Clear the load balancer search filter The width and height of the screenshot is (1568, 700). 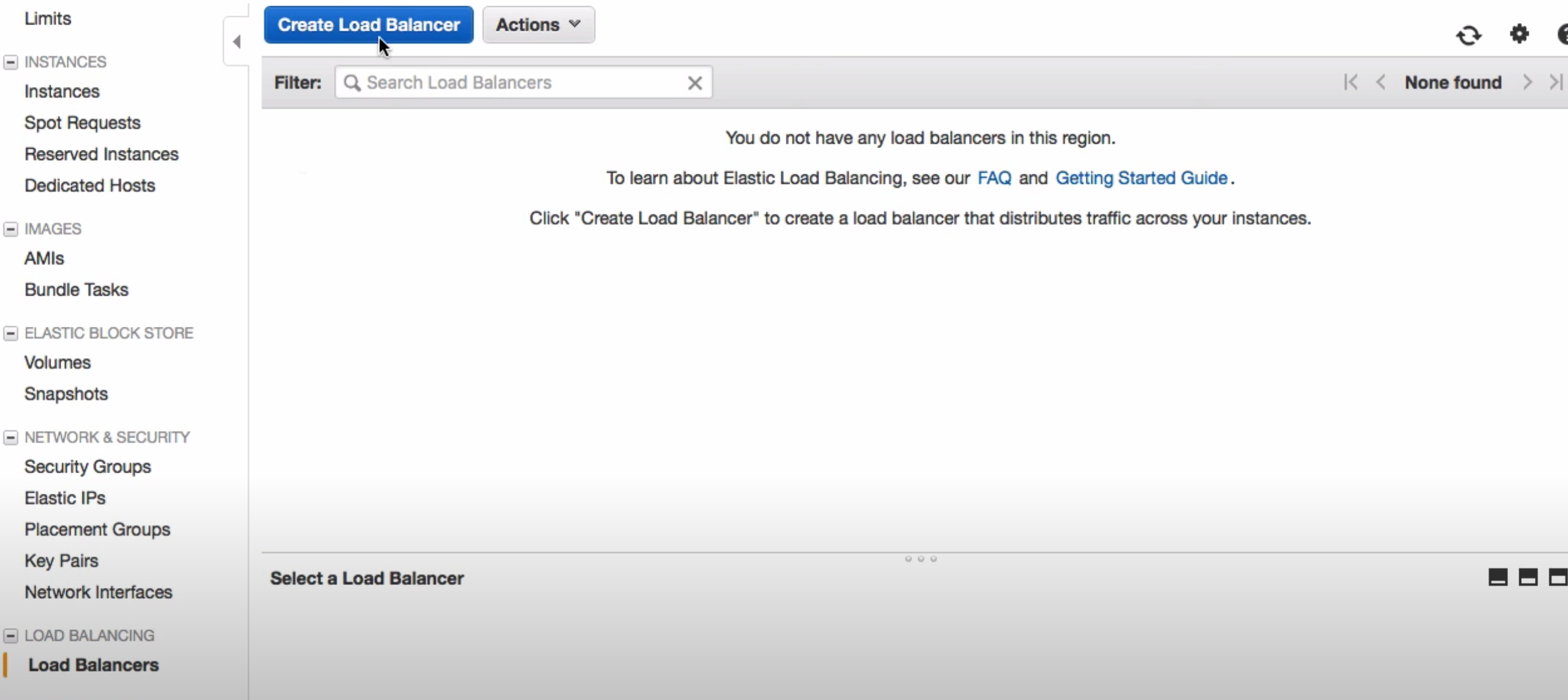pyautogui.click(x=695, y=83)
